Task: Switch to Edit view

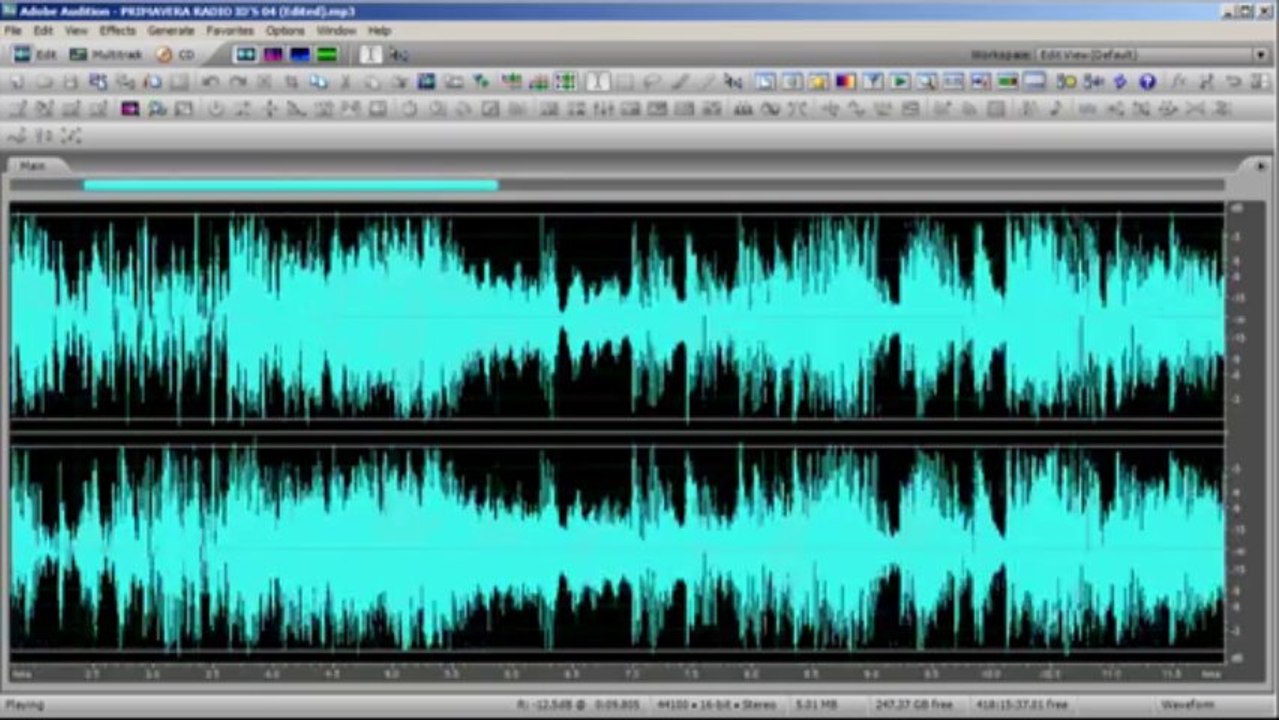Action: click(35, 55)
